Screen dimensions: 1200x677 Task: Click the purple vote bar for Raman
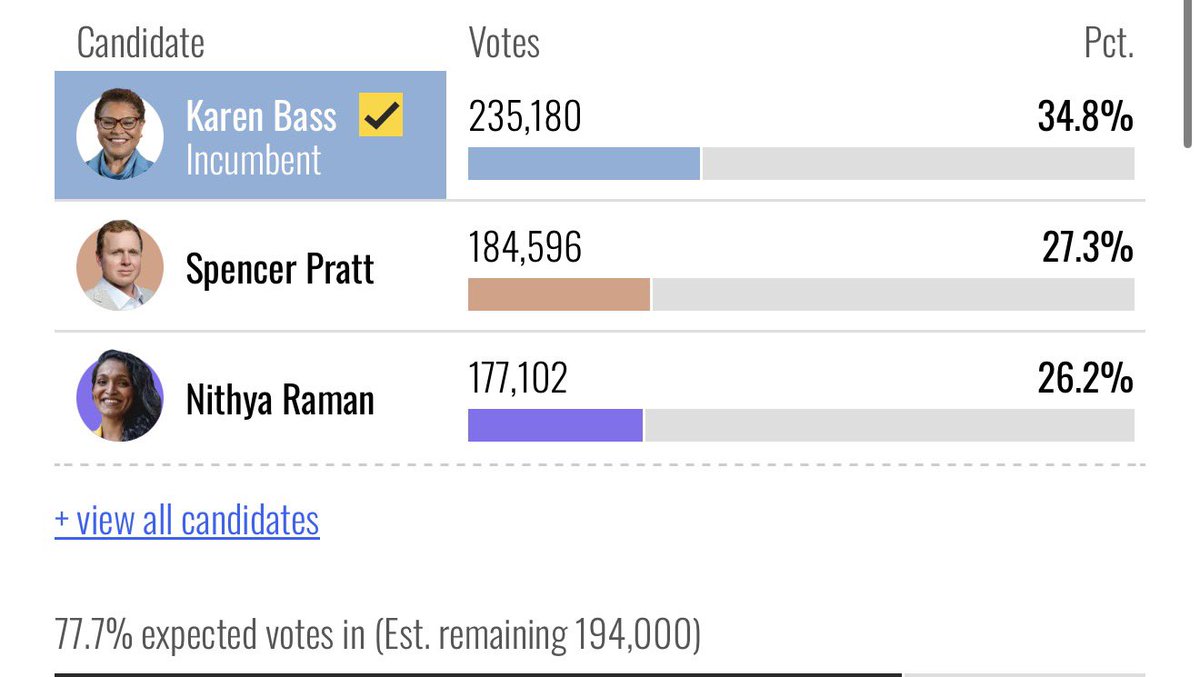click(x=555, y=425)
